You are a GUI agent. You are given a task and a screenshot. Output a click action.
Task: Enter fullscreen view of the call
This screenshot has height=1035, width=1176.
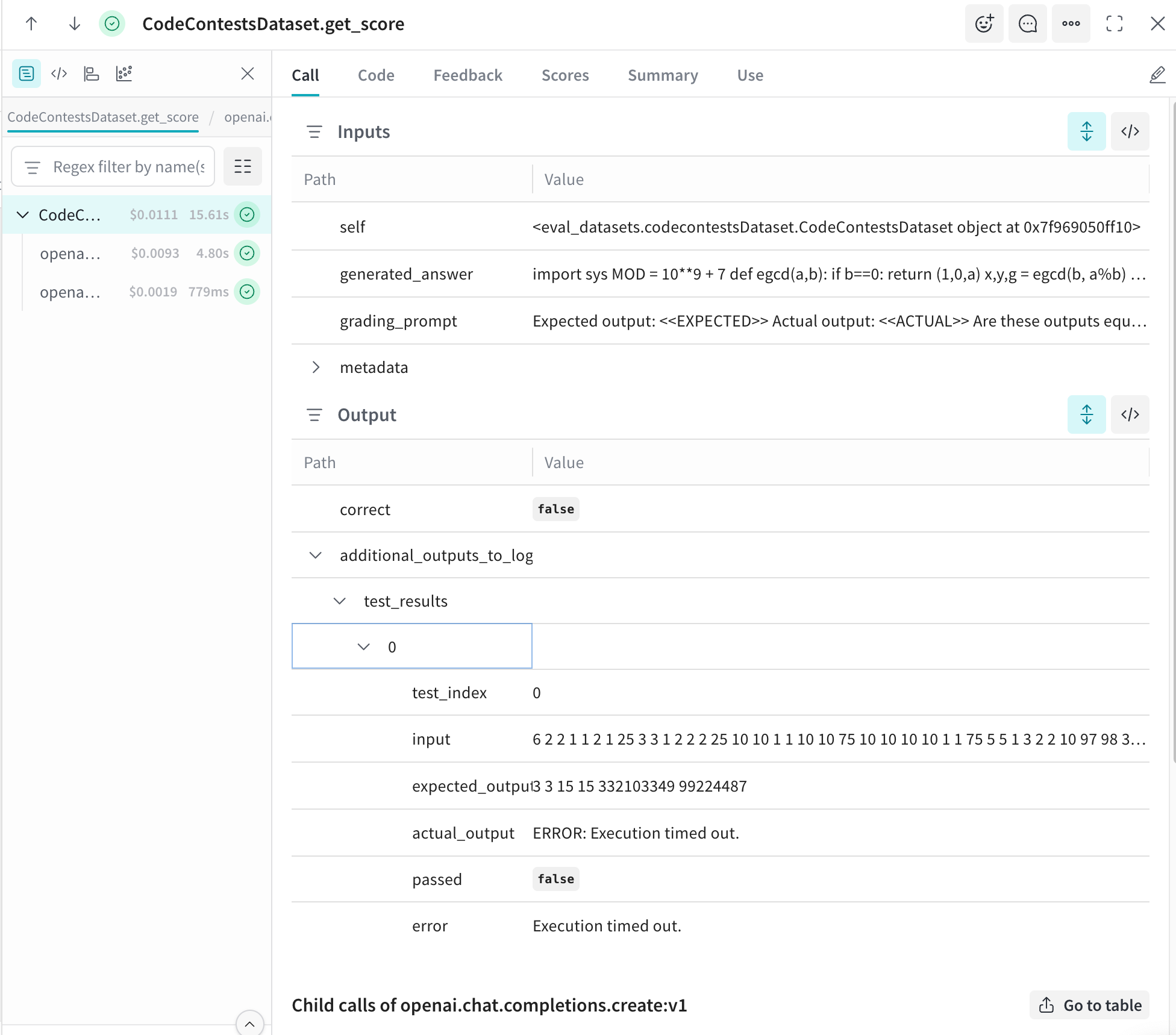(x=1114, y=24)
